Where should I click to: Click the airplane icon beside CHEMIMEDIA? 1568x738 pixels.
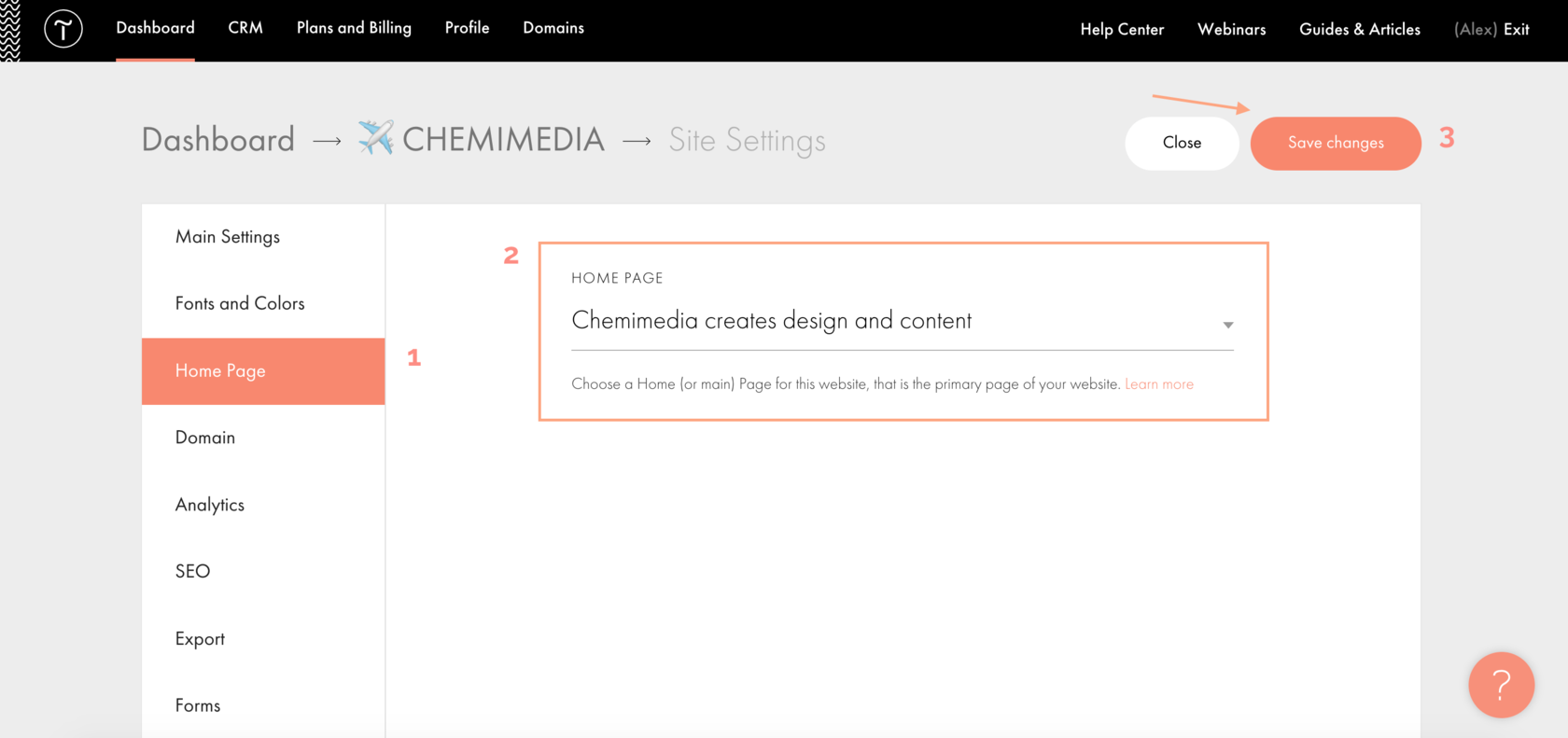[376, 138]
